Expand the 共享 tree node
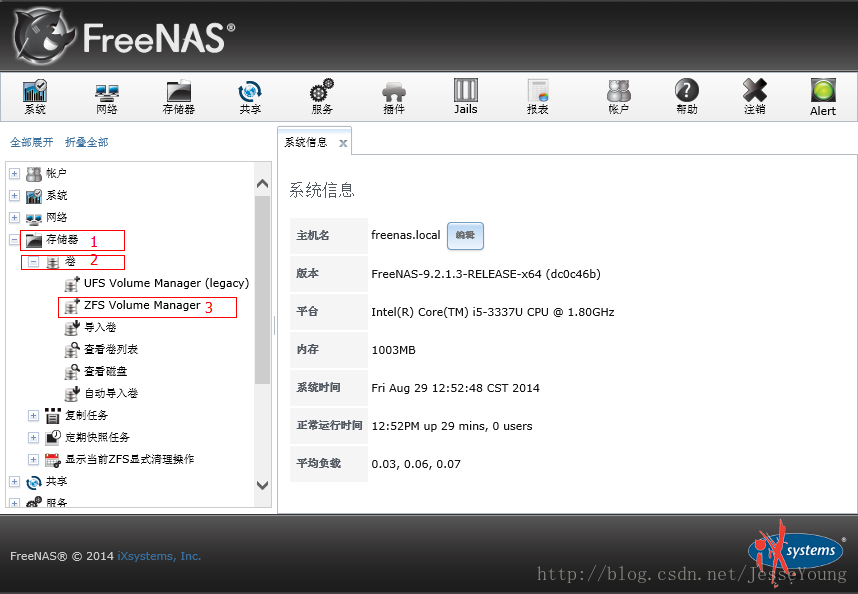The height and width of the screenshot is (594, 858). [x=14, y=482]
